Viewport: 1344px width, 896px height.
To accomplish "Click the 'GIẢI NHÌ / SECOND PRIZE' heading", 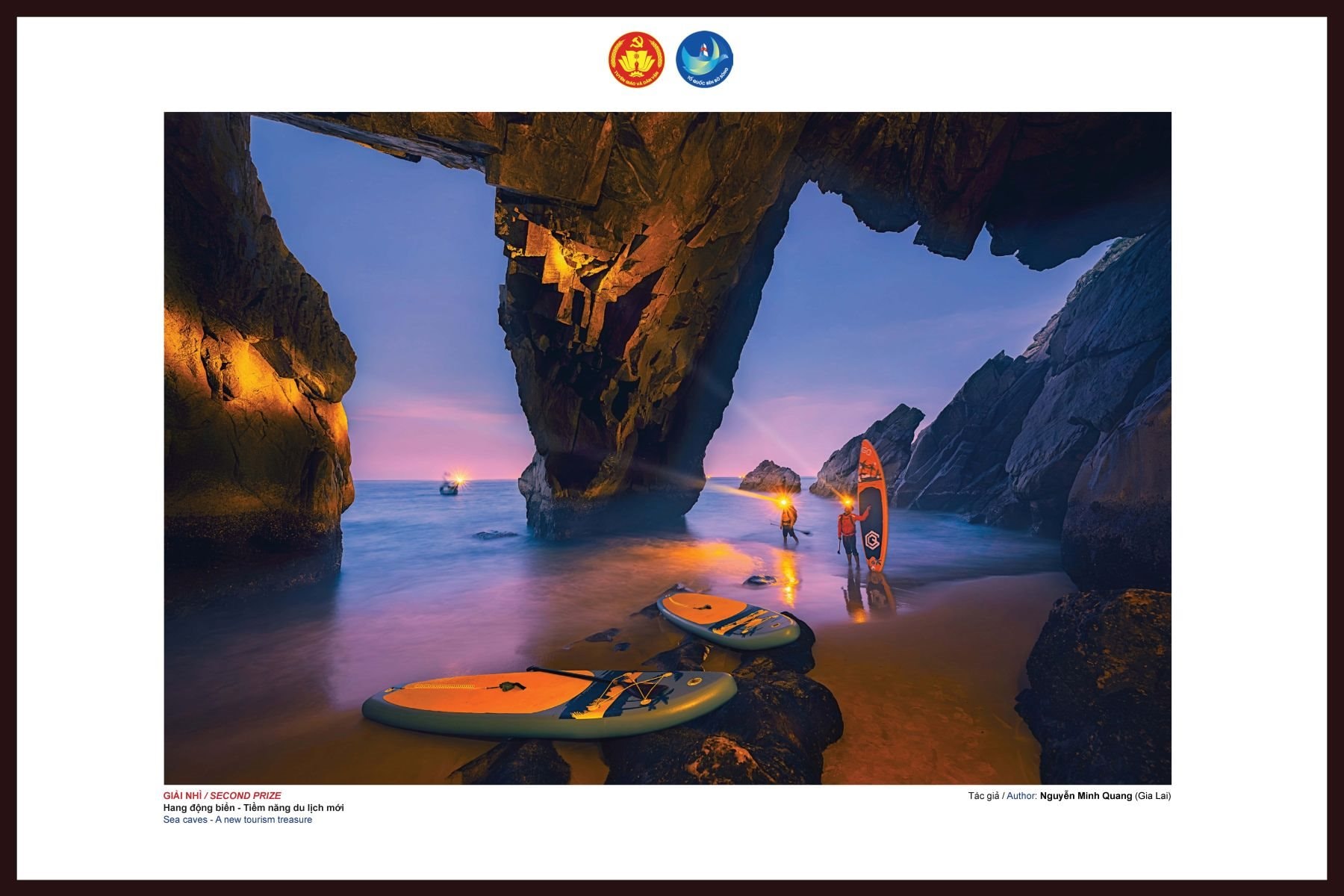I will click(x=223, y=796).
